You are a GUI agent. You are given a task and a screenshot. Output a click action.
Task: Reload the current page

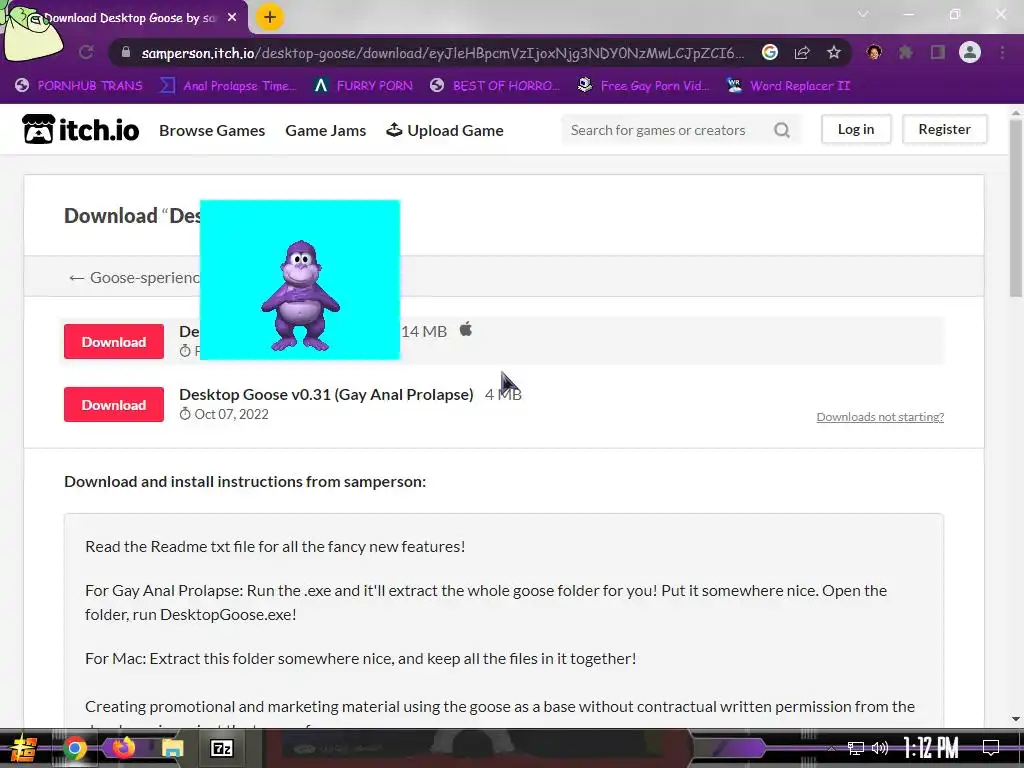coord(86,52)
